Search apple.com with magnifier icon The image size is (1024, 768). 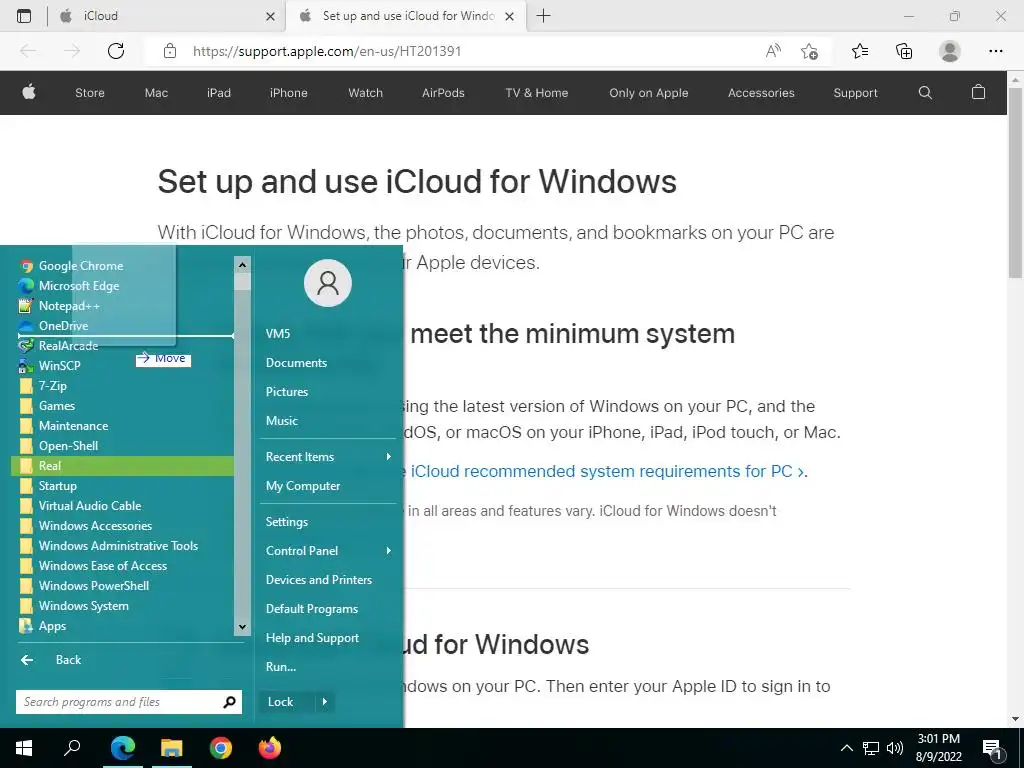925,93
